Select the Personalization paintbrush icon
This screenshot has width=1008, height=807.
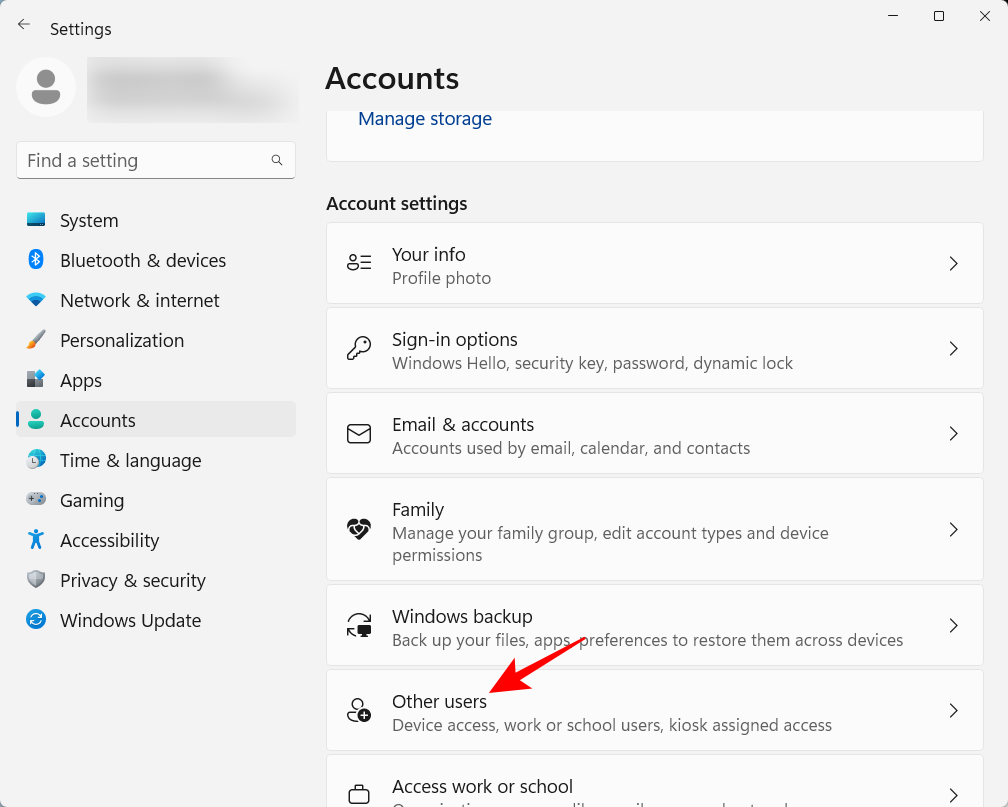[35, 340]
